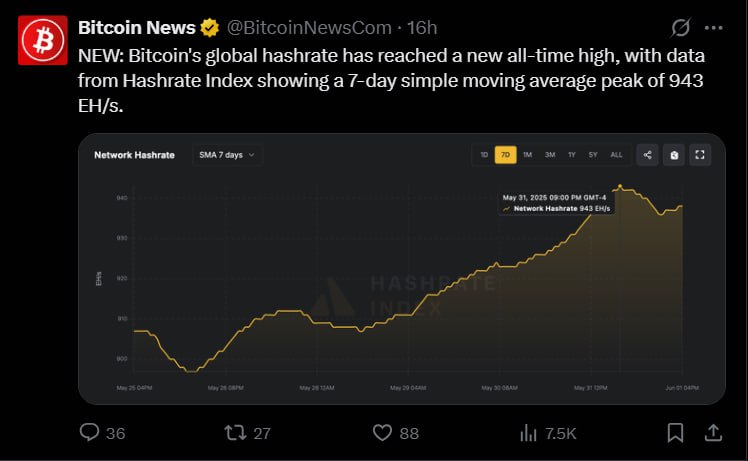This screenshot has height=461, width=748.
Task: Show ALL time hashrate data
Action: 616,155
